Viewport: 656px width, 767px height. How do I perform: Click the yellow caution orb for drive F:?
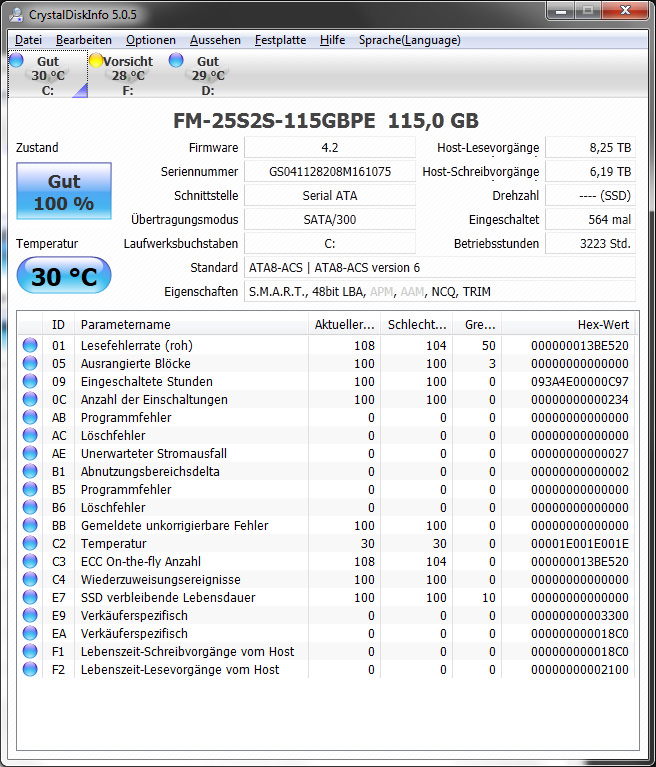click(96, 60)
